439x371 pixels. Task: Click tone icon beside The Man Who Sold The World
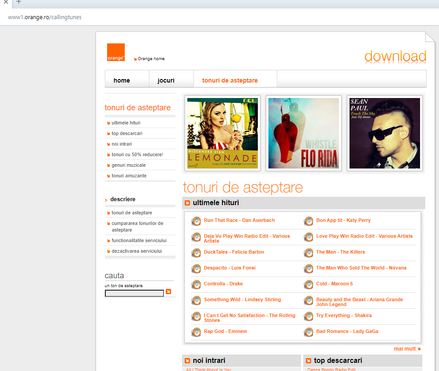308,269
